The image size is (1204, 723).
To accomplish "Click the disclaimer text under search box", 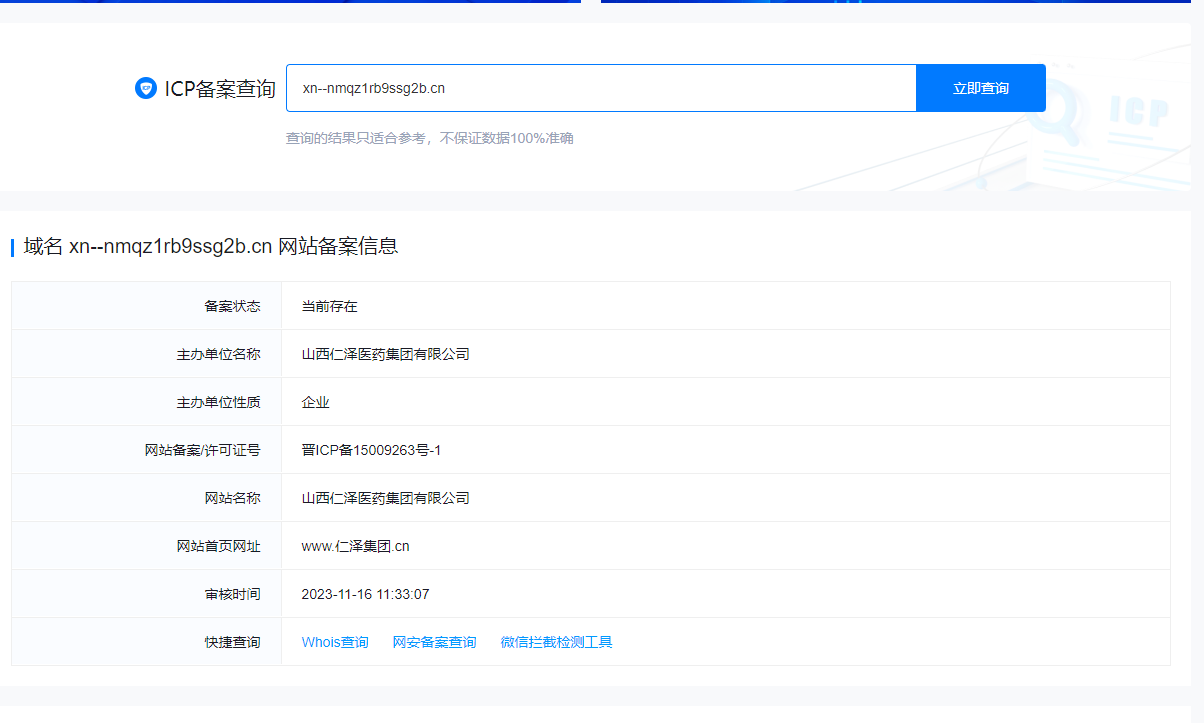I will click(x=430, y=138).
